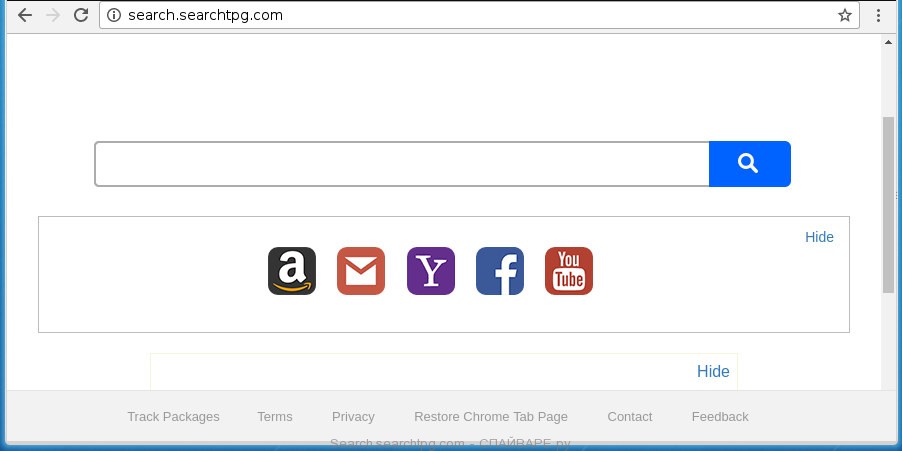The width and height of the screenshot is (902, 451).
Task: Open the Gmail envelope shortcut
Action: 361,271
